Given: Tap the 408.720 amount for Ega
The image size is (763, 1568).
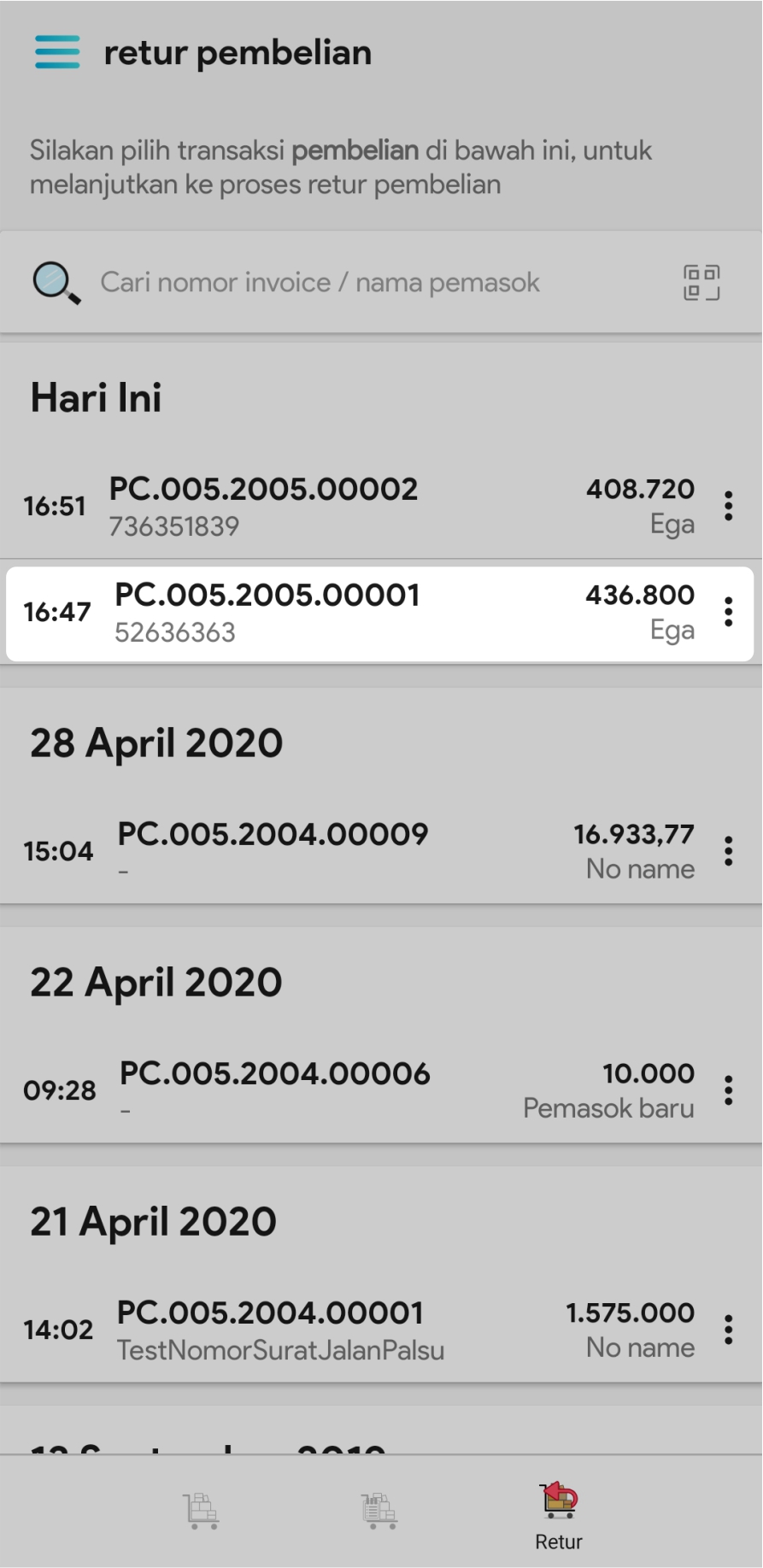Looking at the screenshot, I should [640, 490].
